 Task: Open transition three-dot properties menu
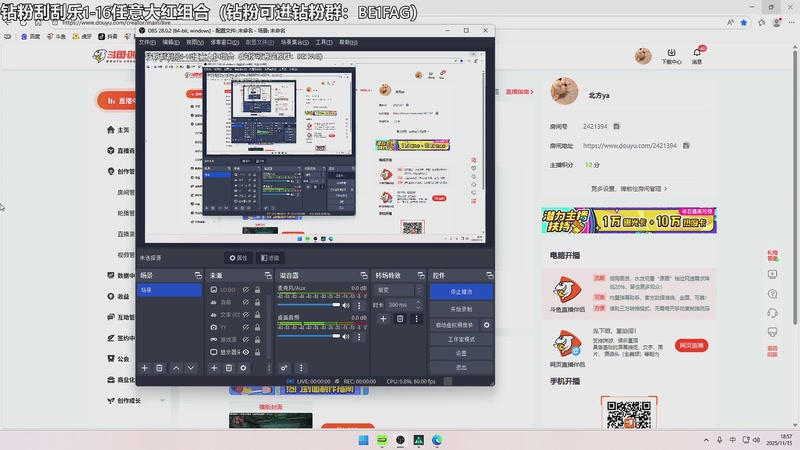416,319
